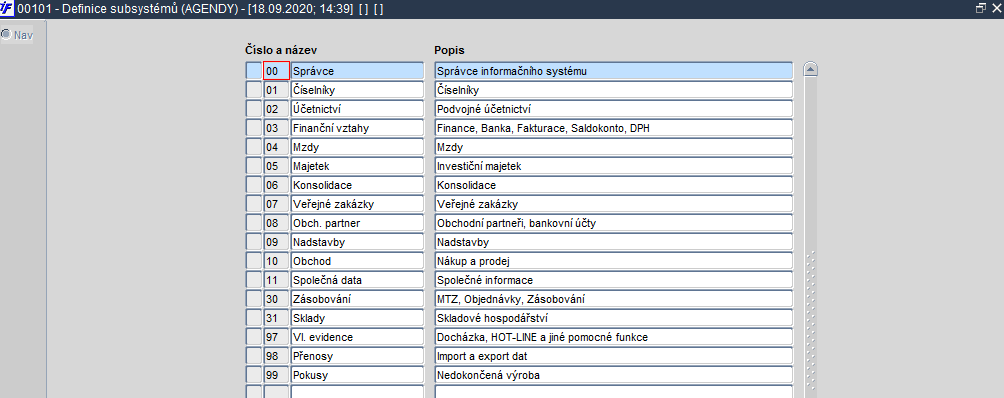1004x398 pixels.
Task: Click the name field Číselníky
Action: click(x=357, y=90)
